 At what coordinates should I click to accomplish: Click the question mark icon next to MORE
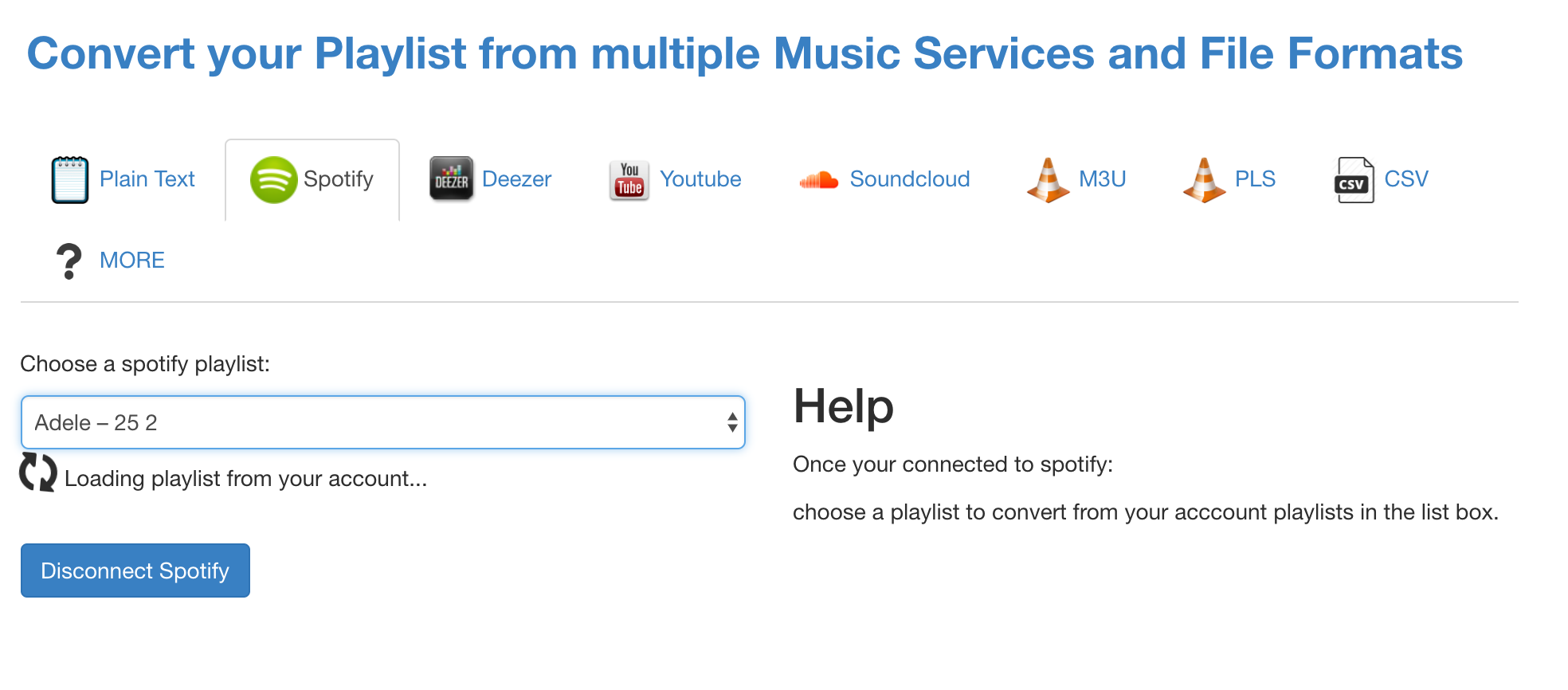69,260
